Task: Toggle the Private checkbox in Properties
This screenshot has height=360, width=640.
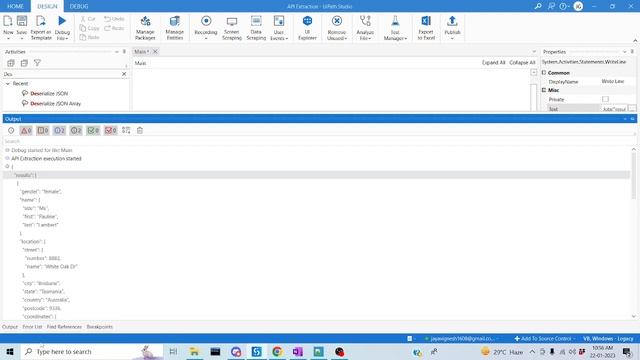Action: click(x=605, y=99)
